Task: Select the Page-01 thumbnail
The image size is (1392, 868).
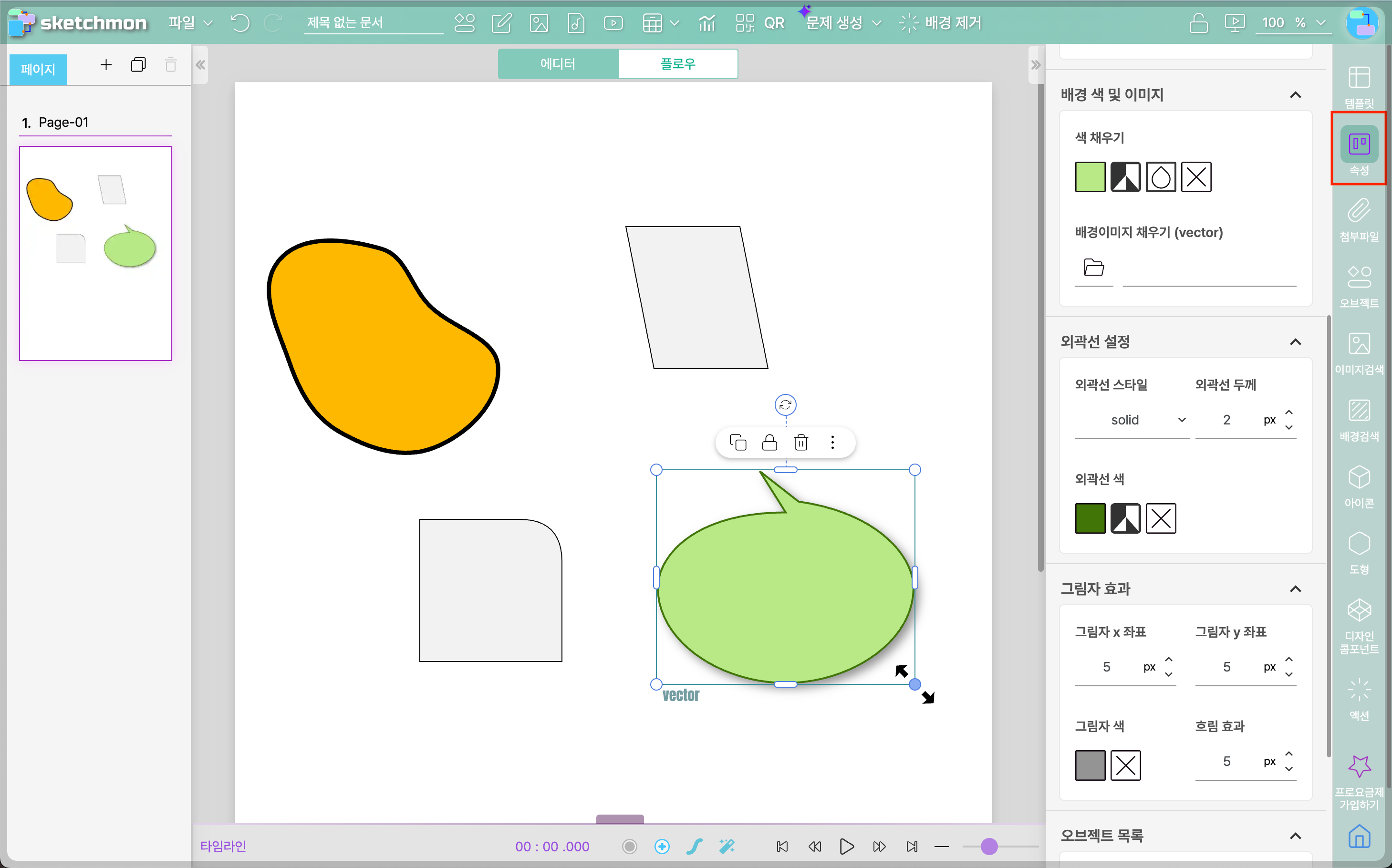Action: (95, 253)
